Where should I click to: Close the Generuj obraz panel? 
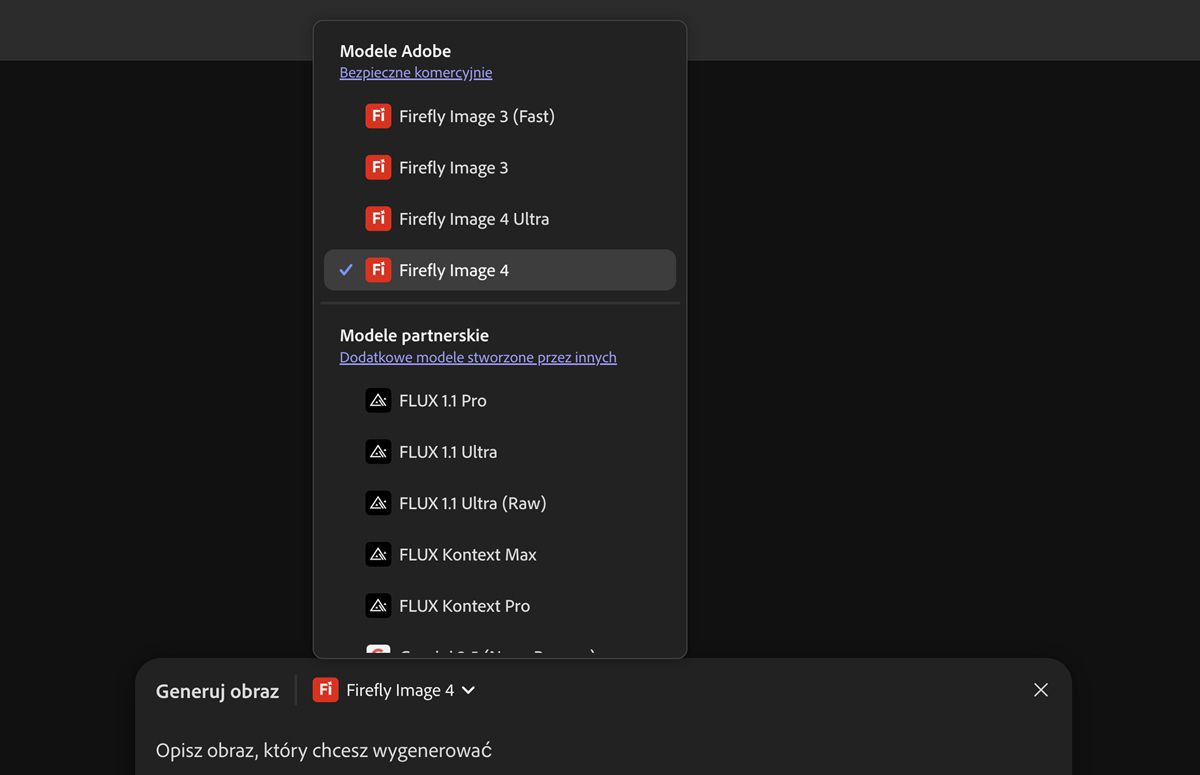point(1041,690)
